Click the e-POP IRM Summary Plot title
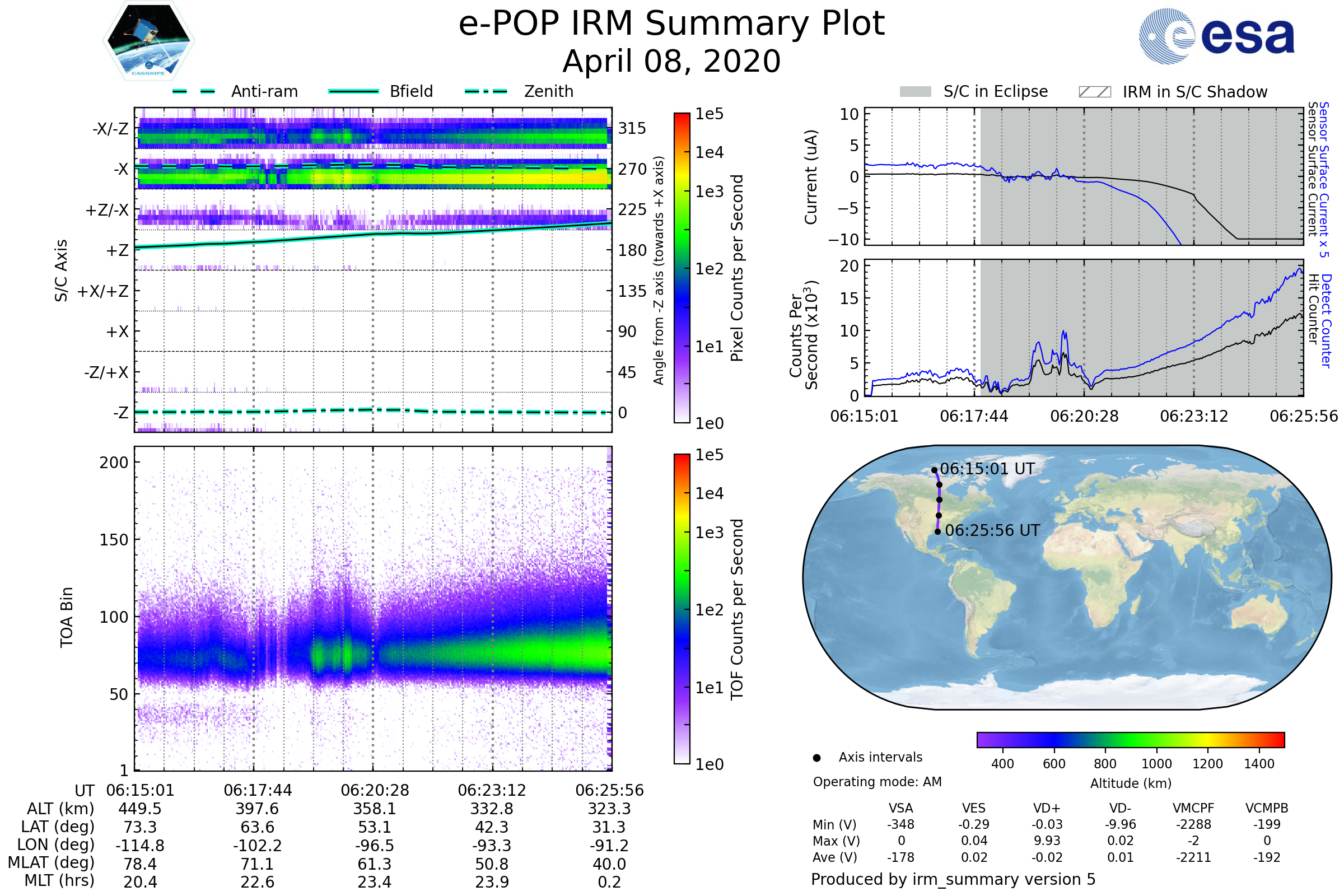 click(x=671, y=24)
